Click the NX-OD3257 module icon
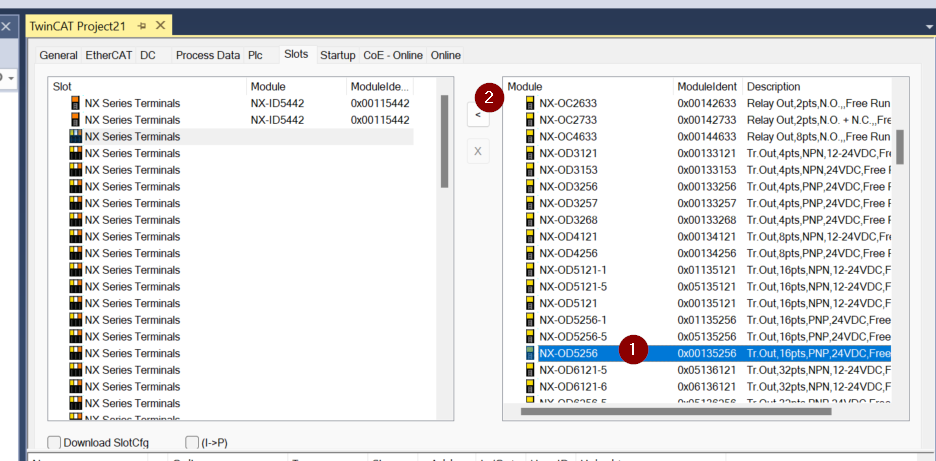Screen dimensions: 936x461 tap(529, 204)
